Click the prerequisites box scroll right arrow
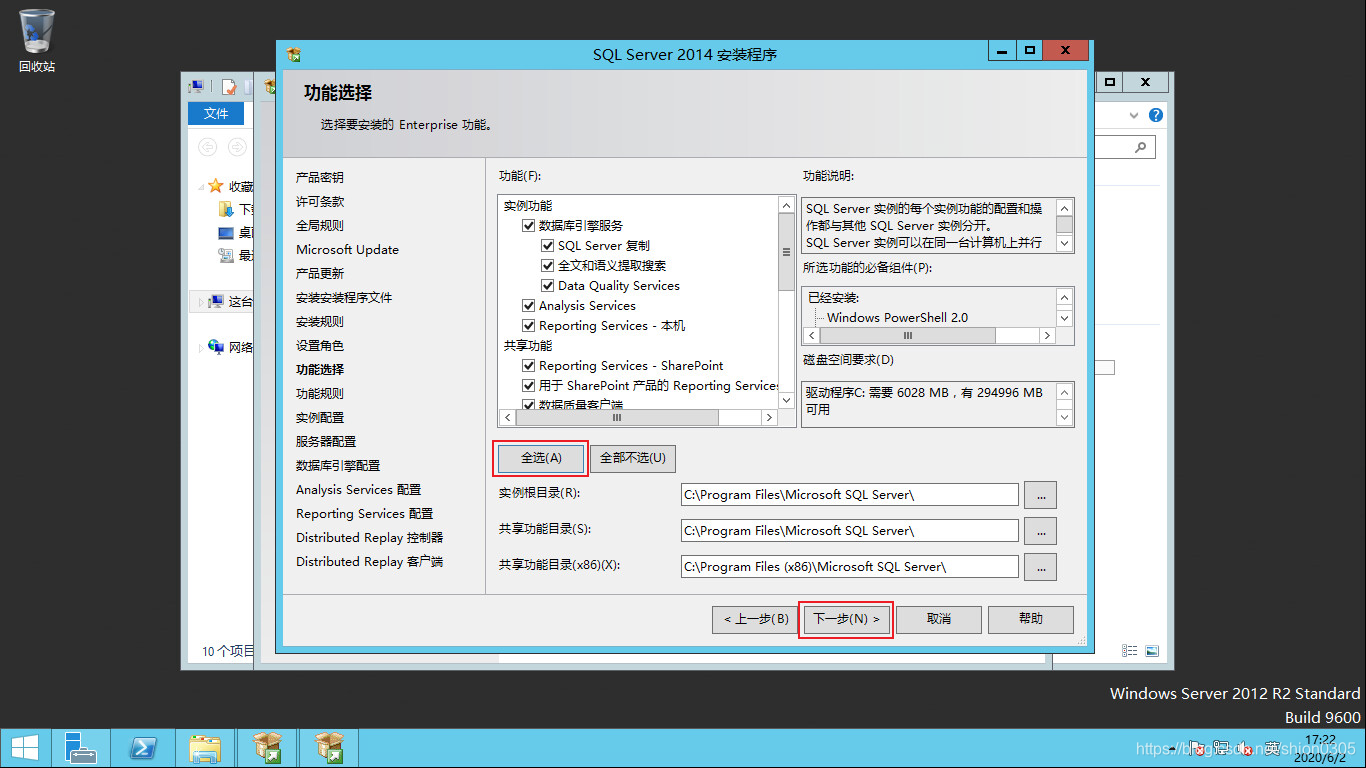Viewport: 1366px width, 768px height. [x=1048, y=336]
